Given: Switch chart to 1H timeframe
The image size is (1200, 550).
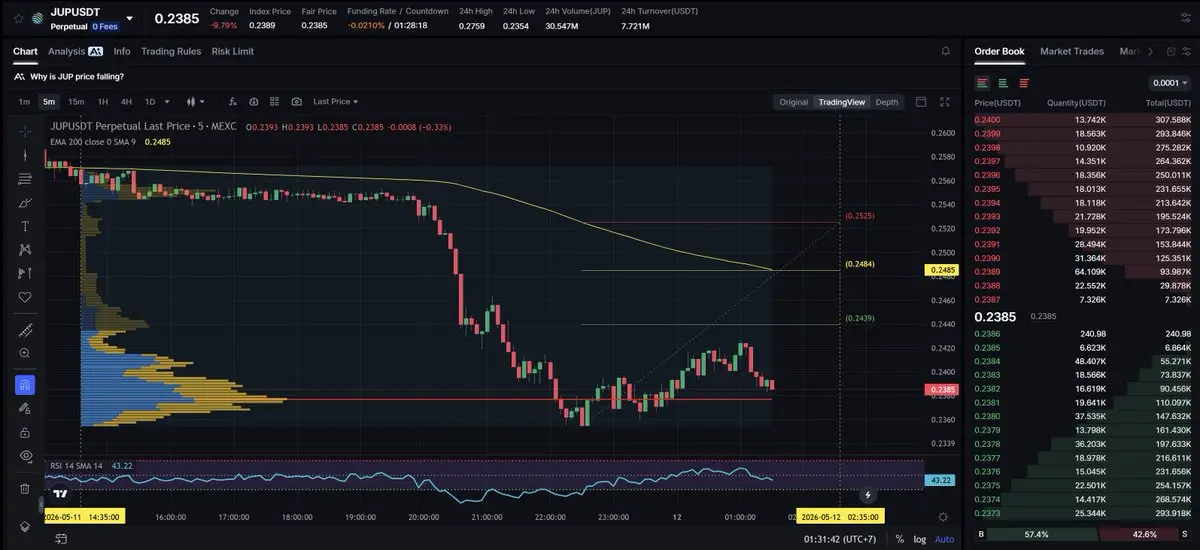Looking at the screenshot, I should [x=102, y=101].
